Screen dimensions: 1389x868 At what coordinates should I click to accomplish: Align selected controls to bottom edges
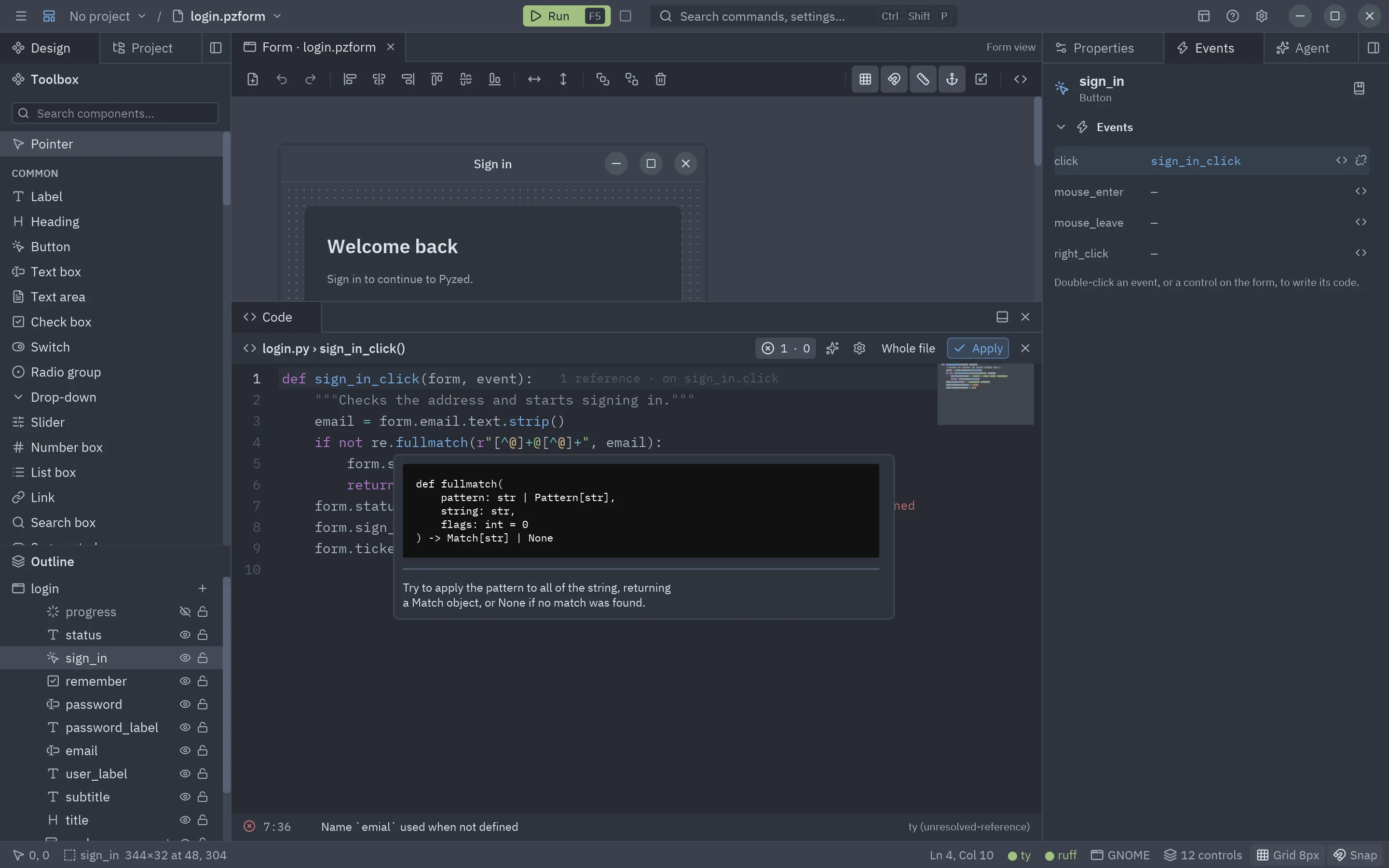495,79
